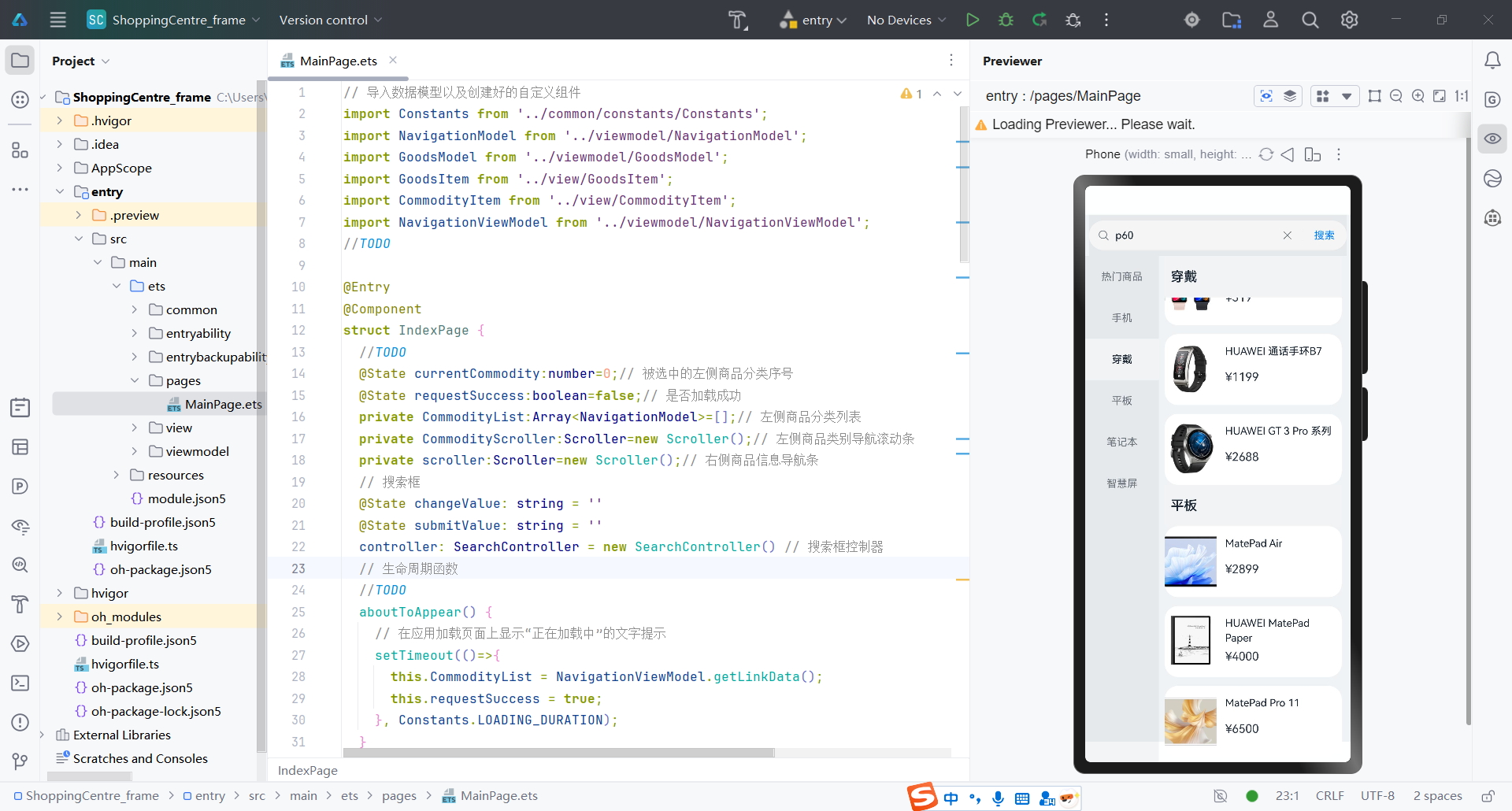Click the Build hammer icon in toolbar
Screen dimensions: 1512x811
[737, 20]
